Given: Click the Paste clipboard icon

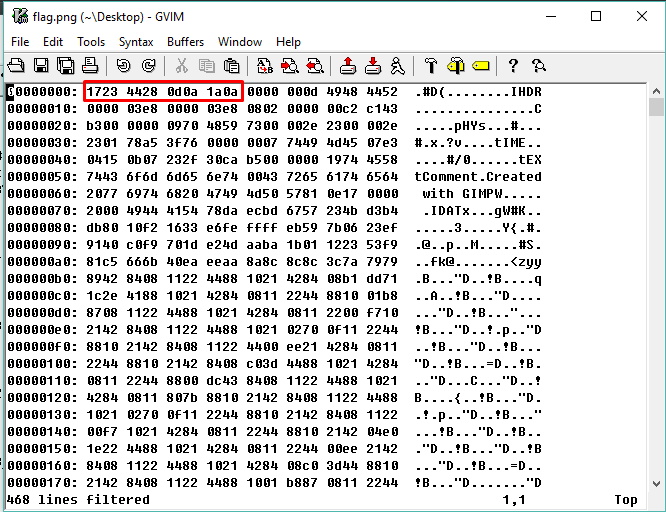Looking at the screenshot, I should point(231,66).
